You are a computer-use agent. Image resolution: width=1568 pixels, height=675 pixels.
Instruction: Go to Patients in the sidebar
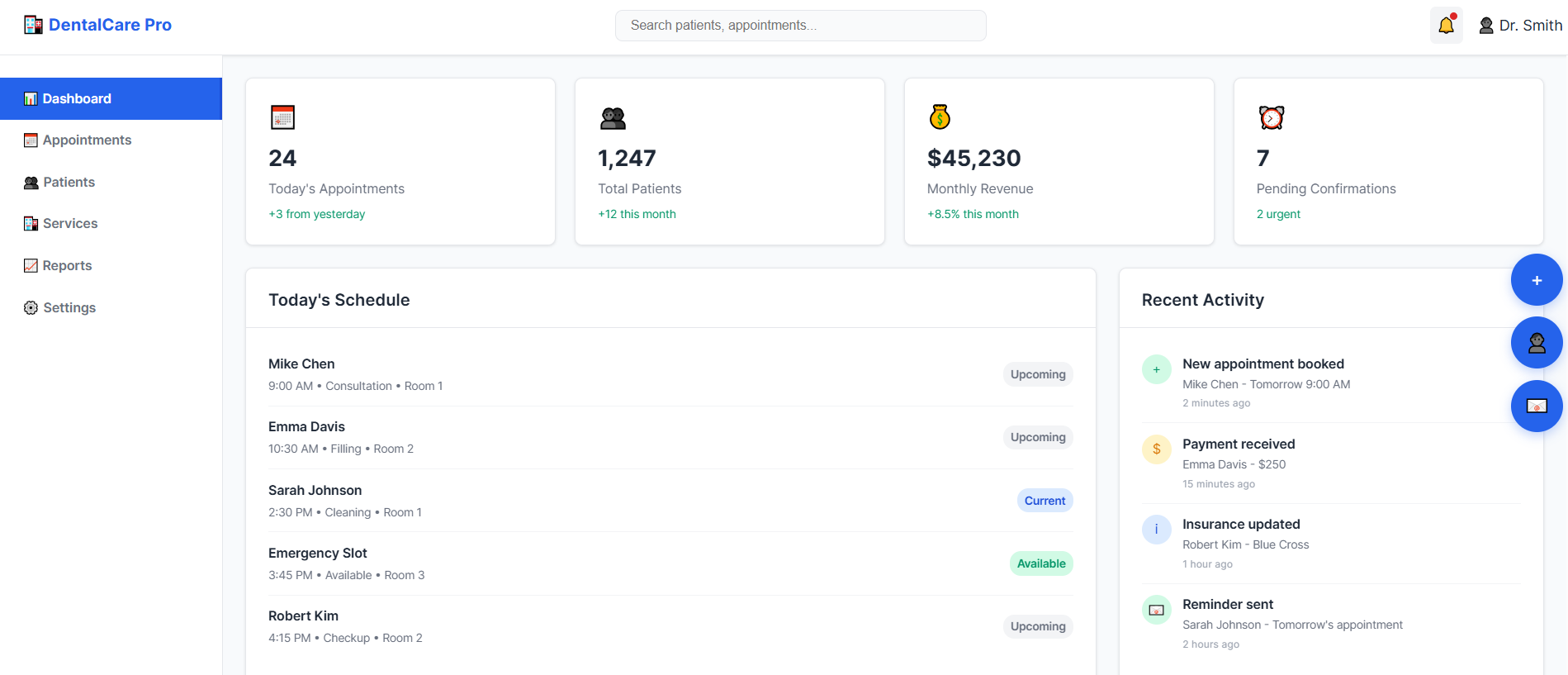click(69, 183)
